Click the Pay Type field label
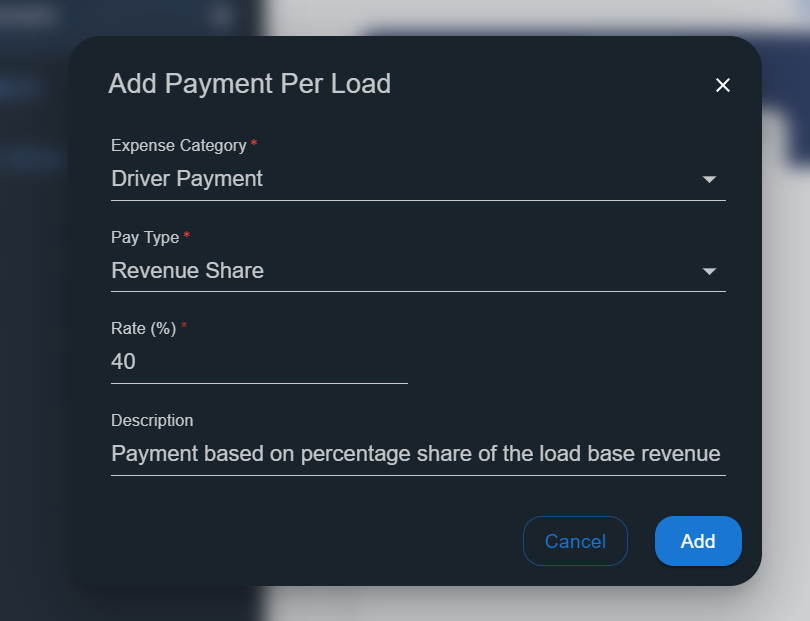 pos(145,237)
